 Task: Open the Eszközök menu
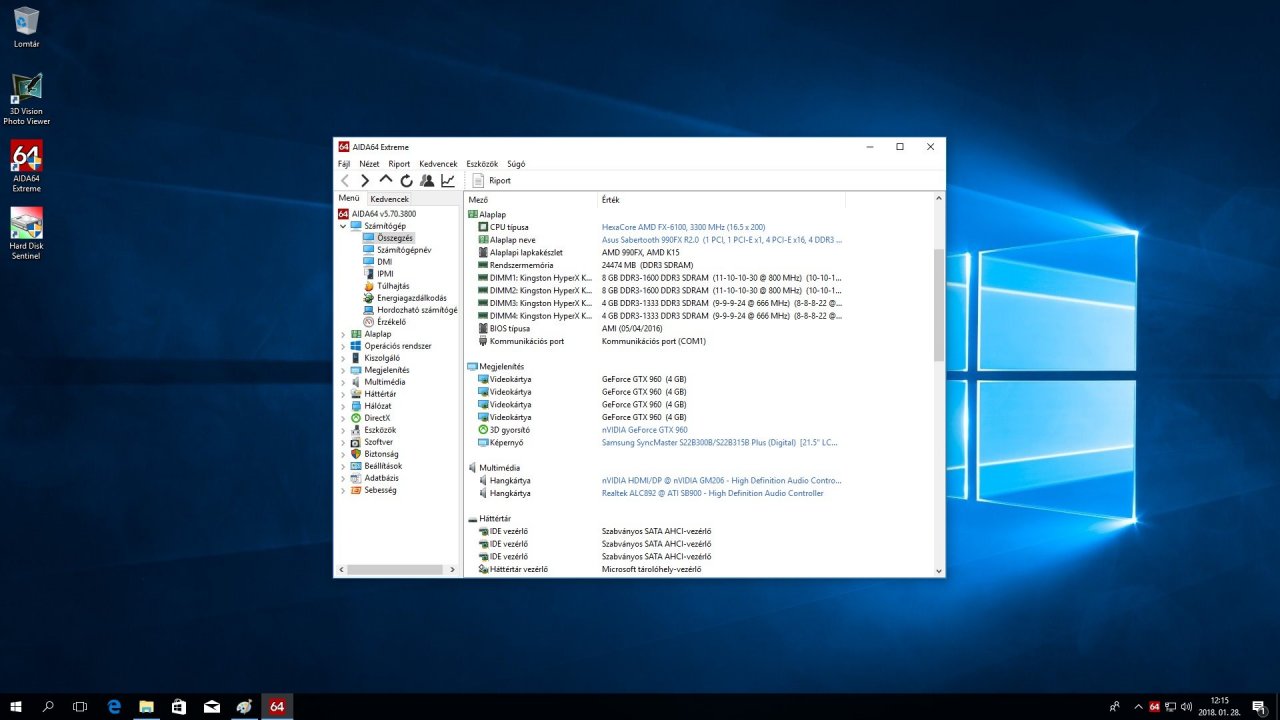pyautogui.click(x=482, y=164)
